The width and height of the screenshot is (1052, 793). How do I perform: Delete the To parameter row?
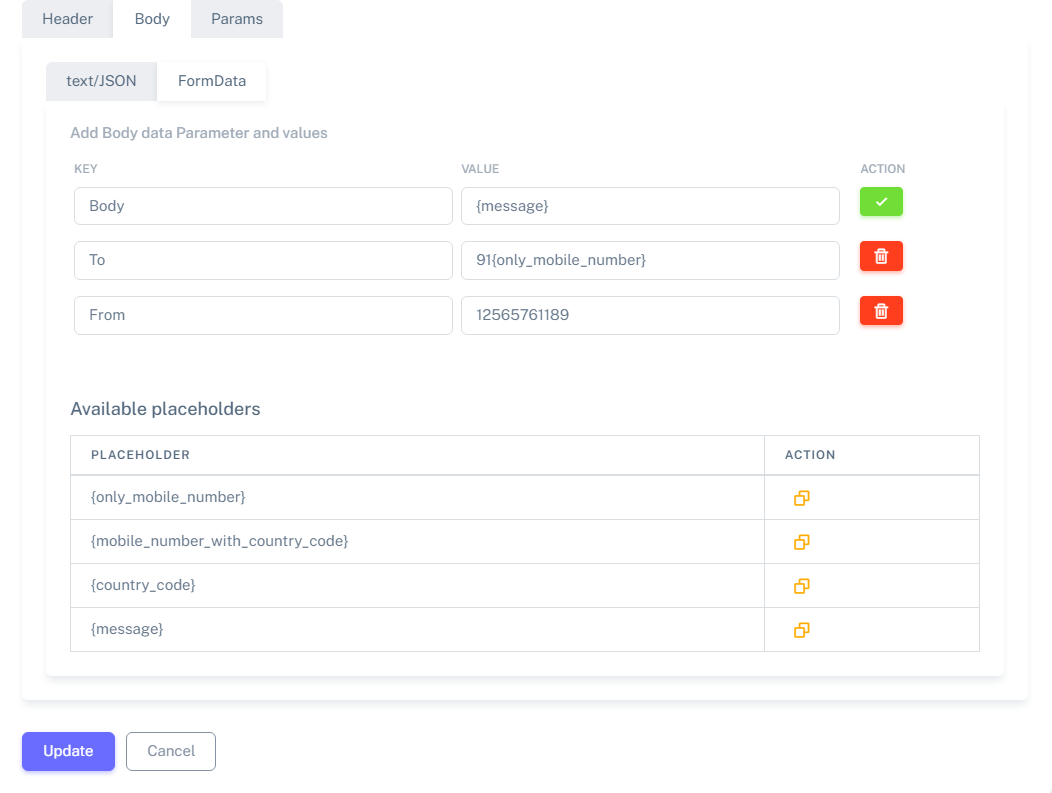[881, 257]
